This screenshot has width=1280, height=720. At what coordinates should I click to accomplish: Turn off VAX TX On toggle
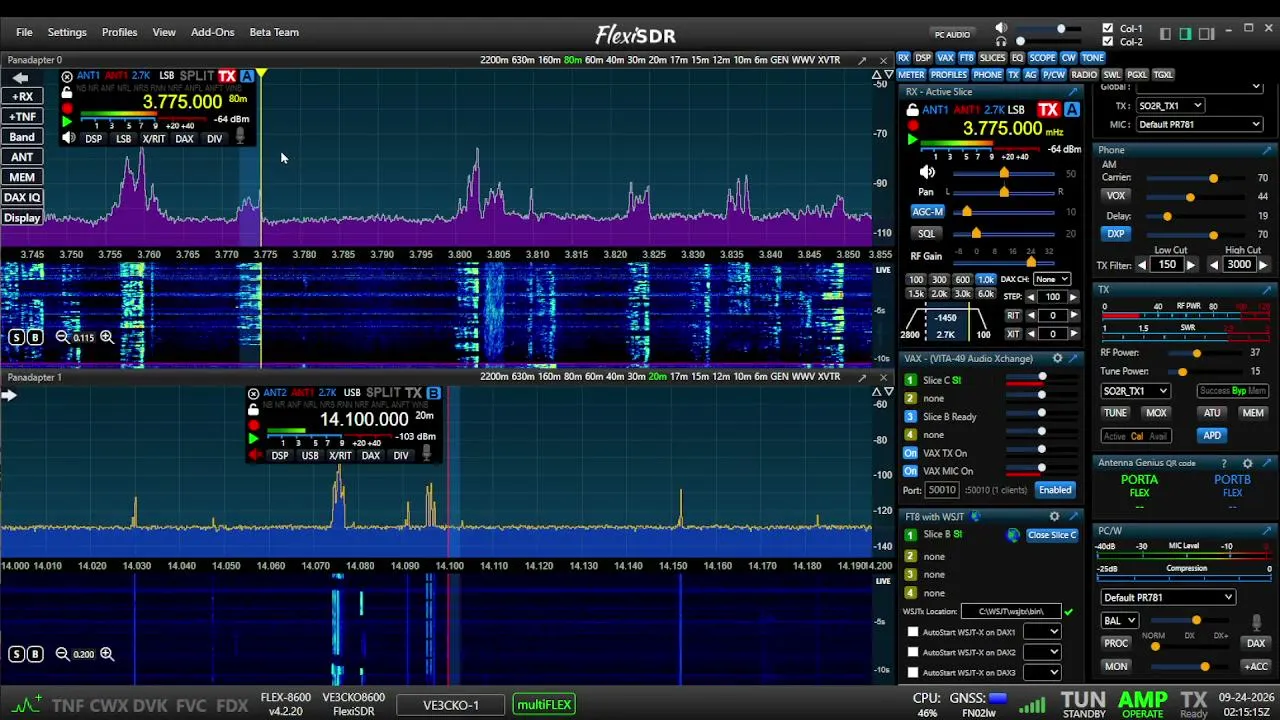910,453
